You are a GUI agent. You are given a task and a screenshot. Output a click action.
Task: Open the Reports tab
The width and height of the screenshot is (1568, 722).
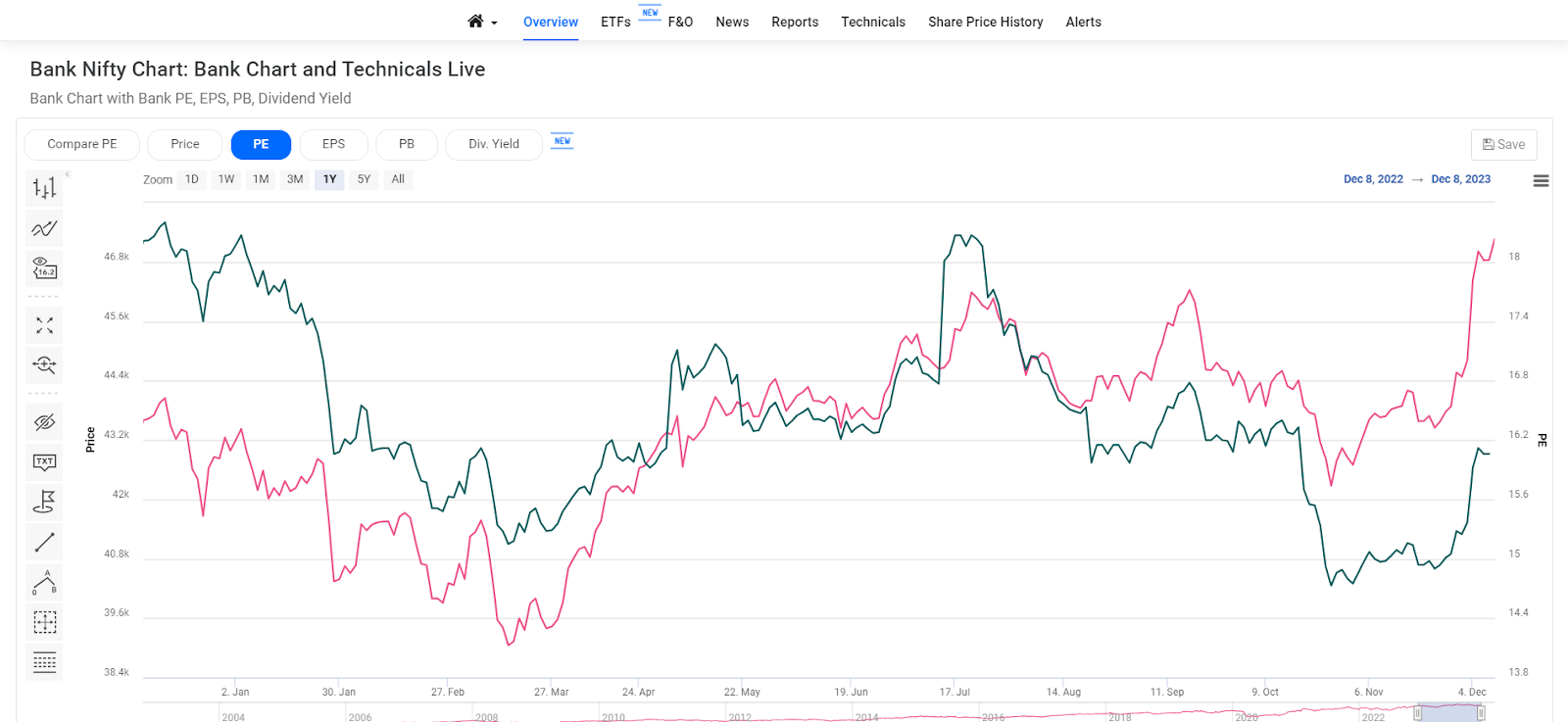[795, 22]
